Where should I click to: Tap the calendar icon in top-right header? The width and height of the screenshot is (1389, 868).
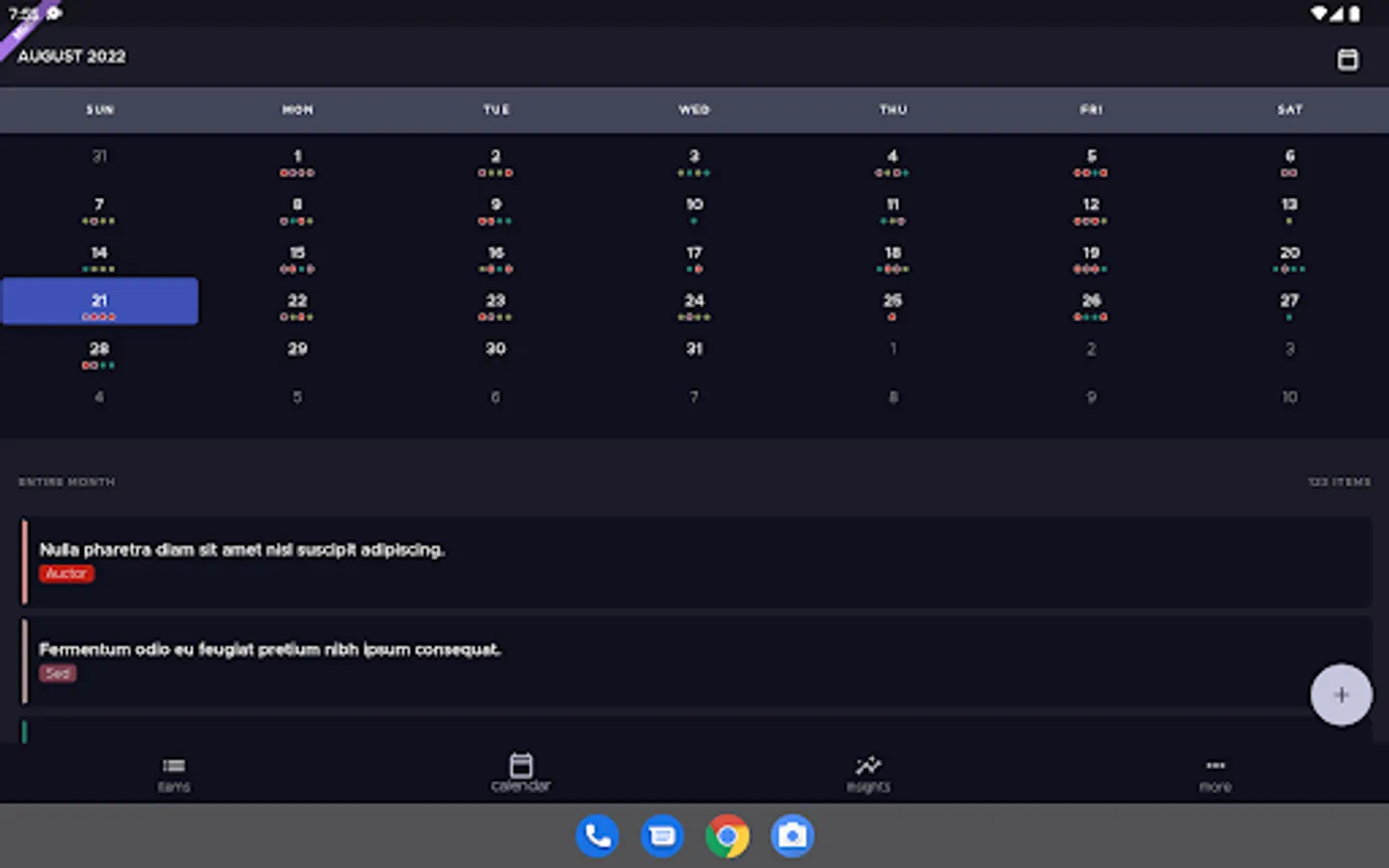click(1348, 59)
